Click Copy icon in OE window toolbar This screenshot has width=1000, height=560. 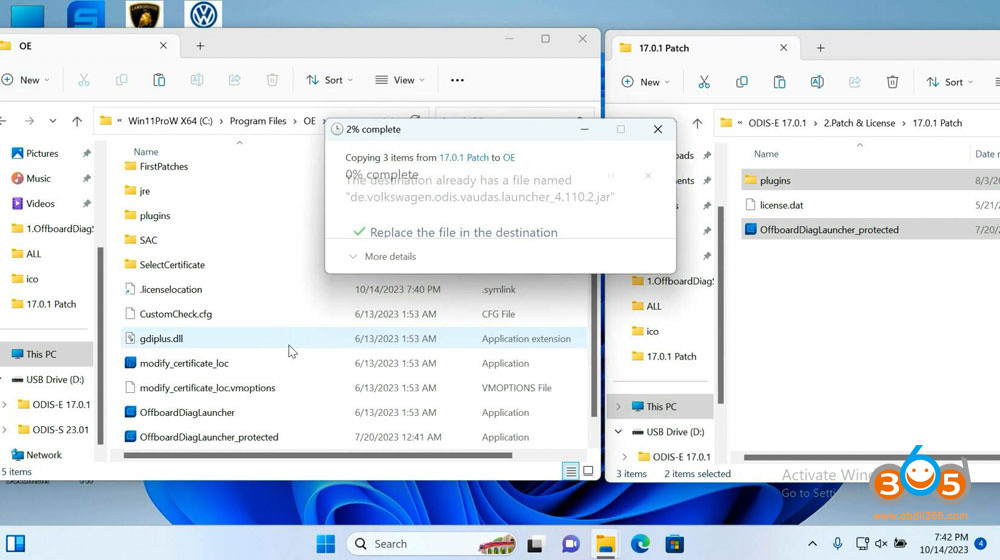121,80
